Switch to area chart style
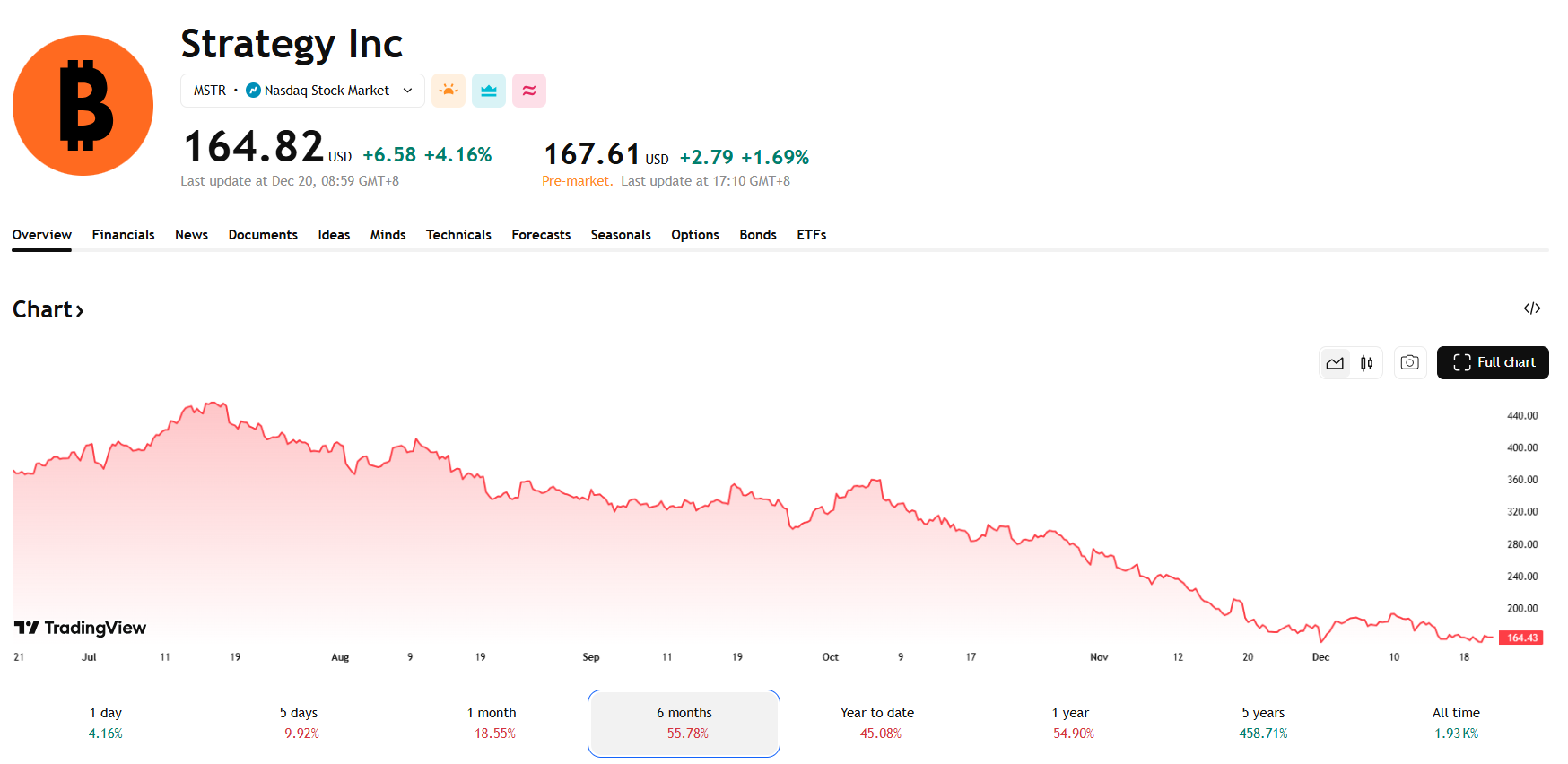 pyautogui.click(x=1335, y=363)
